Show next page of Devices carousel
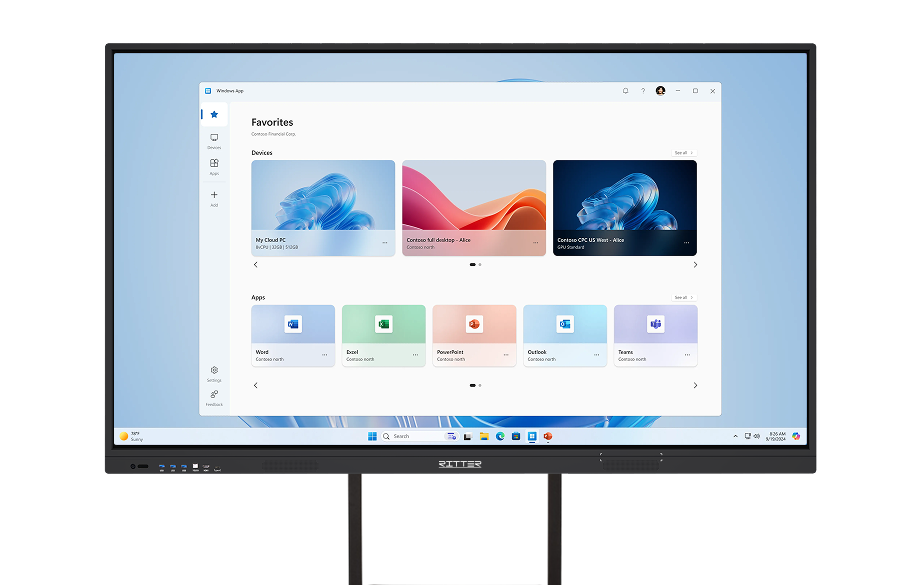The width and height of the screenshot is (920, 585). coord(695,265)
